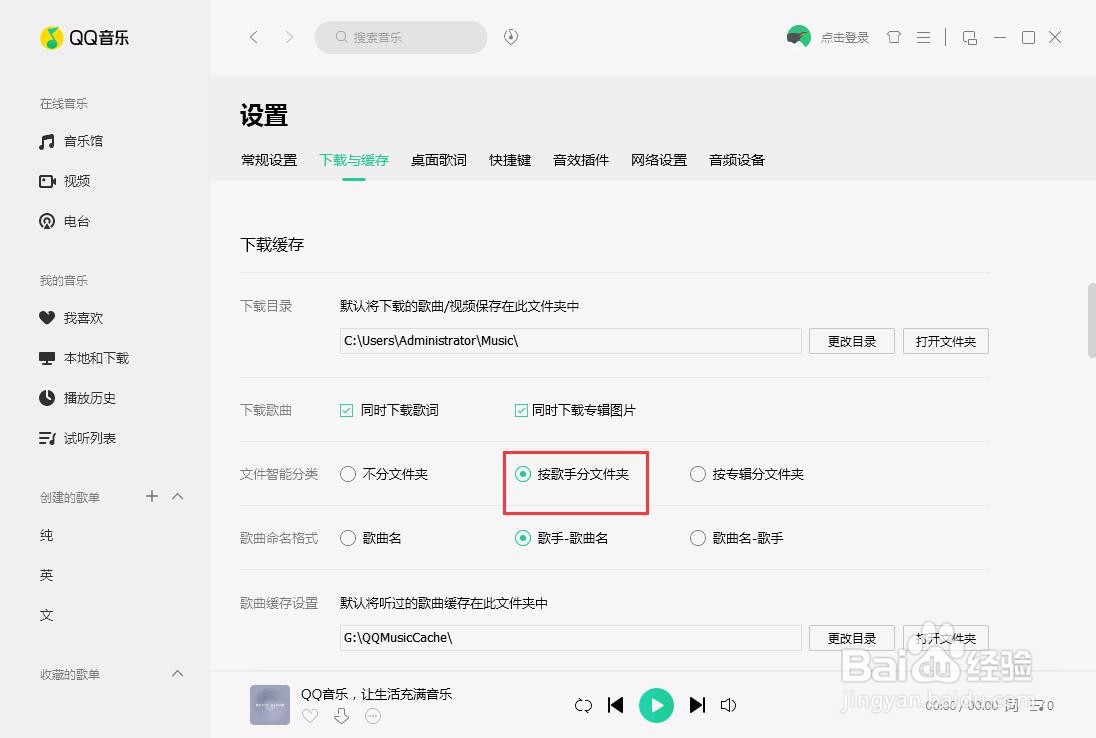The height and width of the screenshot is (738, 1096).
Task: Start voice search with the microphone icon
Action: 510,36
